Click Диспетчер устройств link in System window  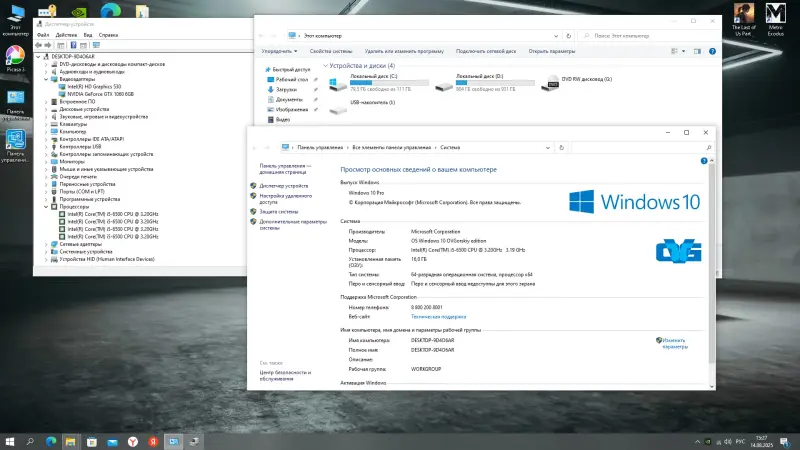tap(284, 186)
